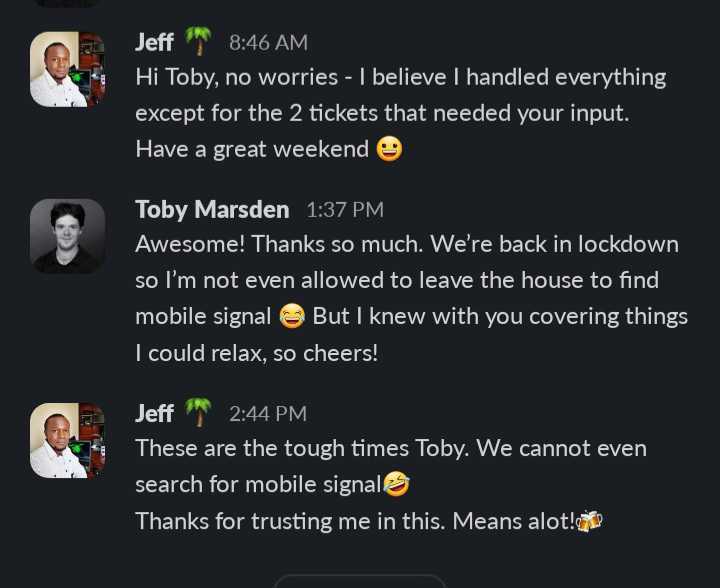Click the partially visible button at the bottom

coord(360,581)
